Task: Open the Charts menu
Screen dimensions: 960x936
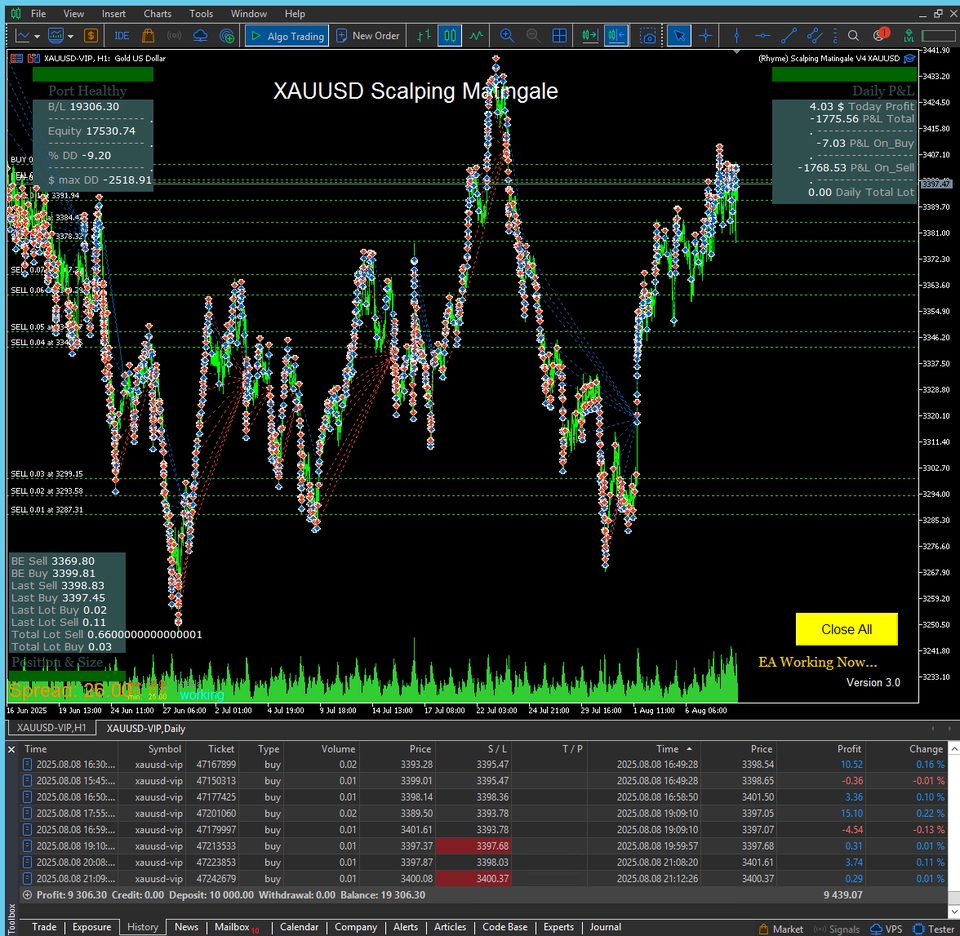Action: (157, 14)
